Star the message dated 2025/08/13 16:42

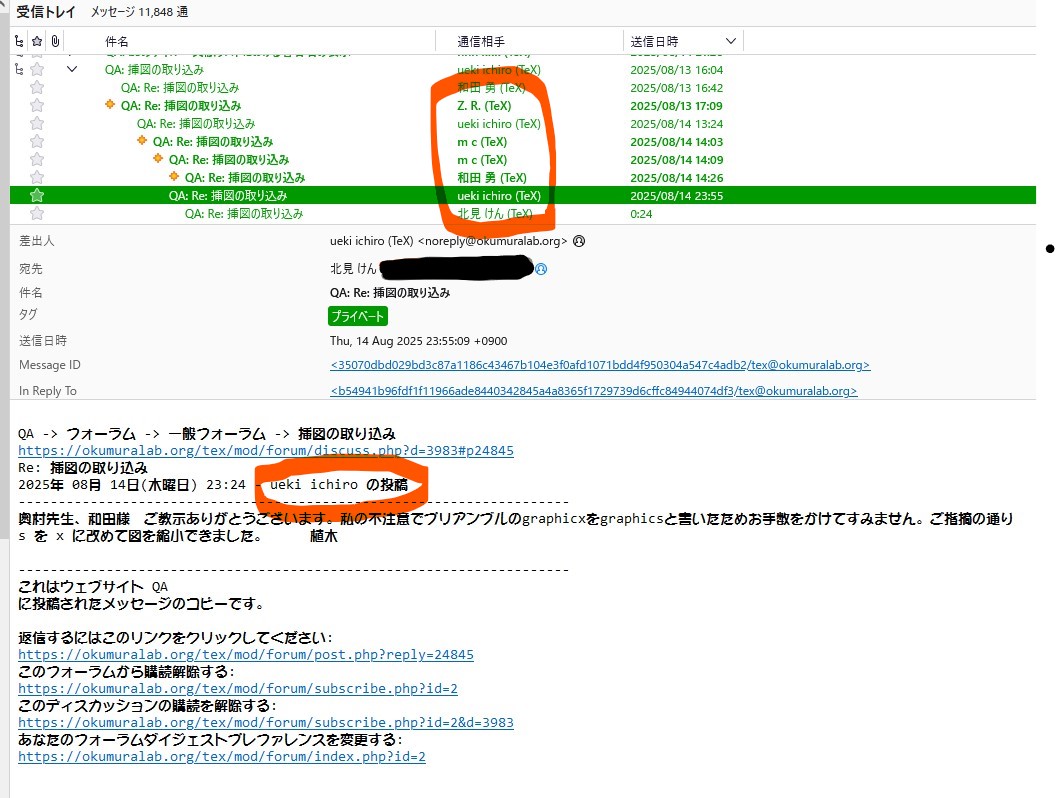37,88
